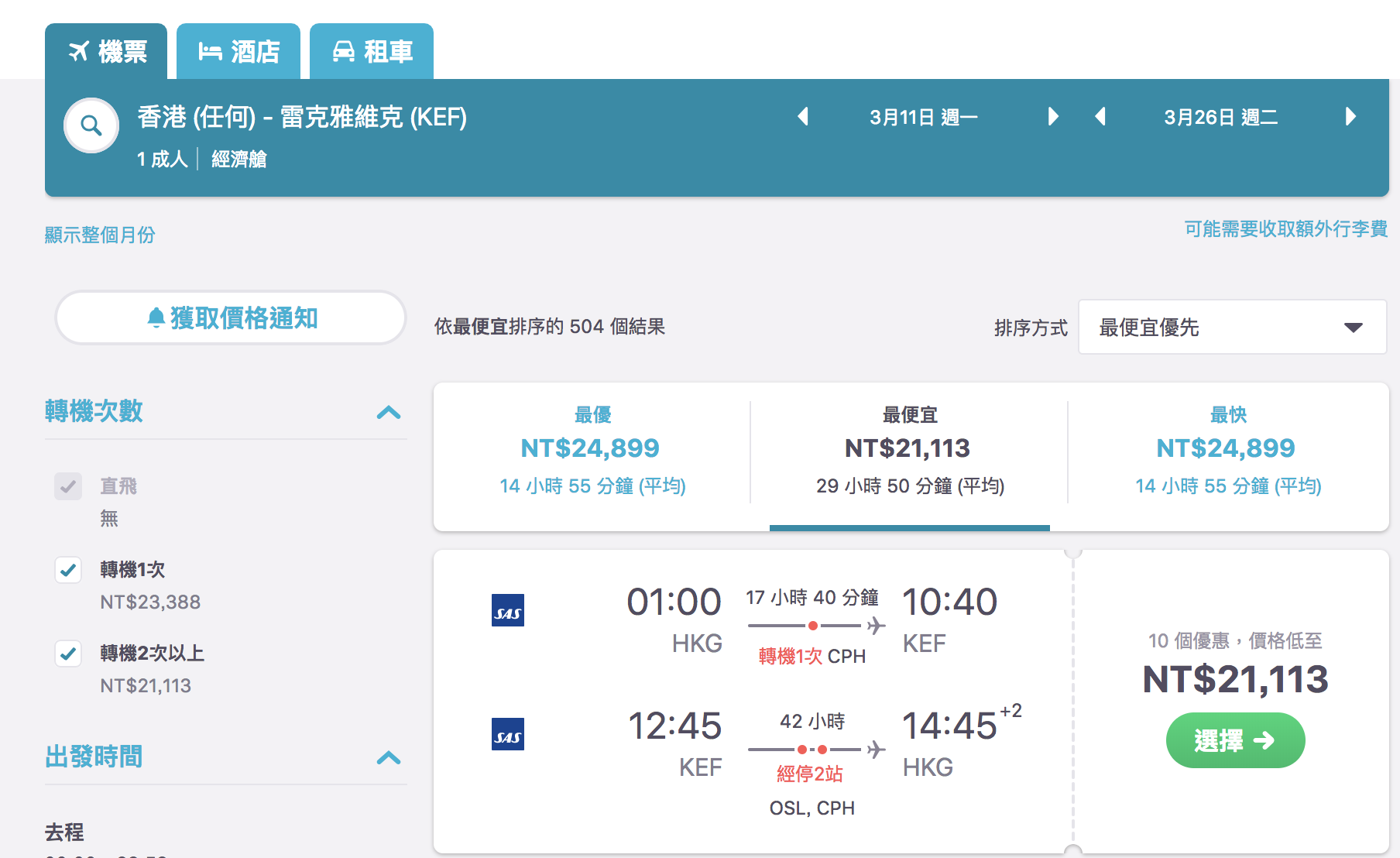Uncheck the 轉機1次 checkbox
Viewport: 1400px width, 858px height.
68,570
